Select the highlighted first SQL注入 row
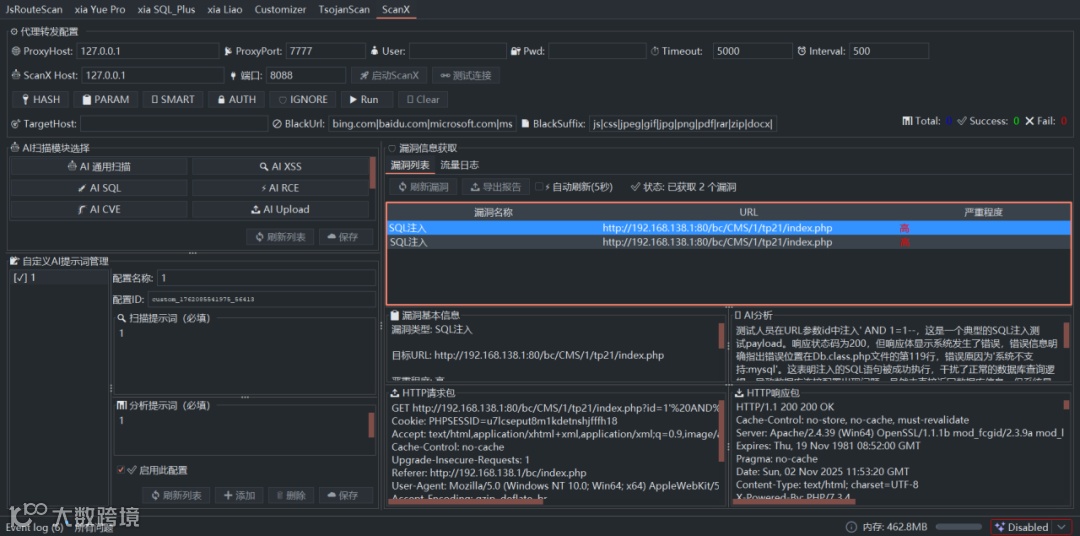The image size is (1080, 536). pos(729,227)
